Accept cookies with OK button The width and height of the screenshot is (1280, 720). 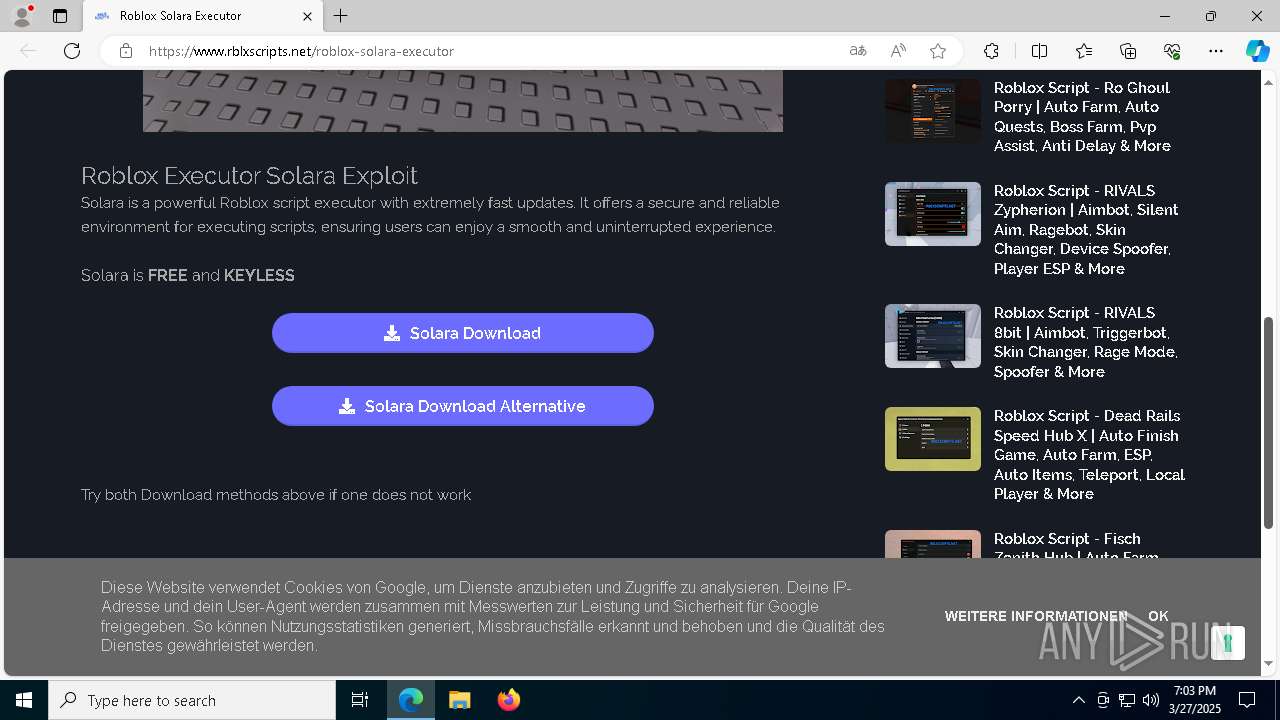coord(1158,616)
